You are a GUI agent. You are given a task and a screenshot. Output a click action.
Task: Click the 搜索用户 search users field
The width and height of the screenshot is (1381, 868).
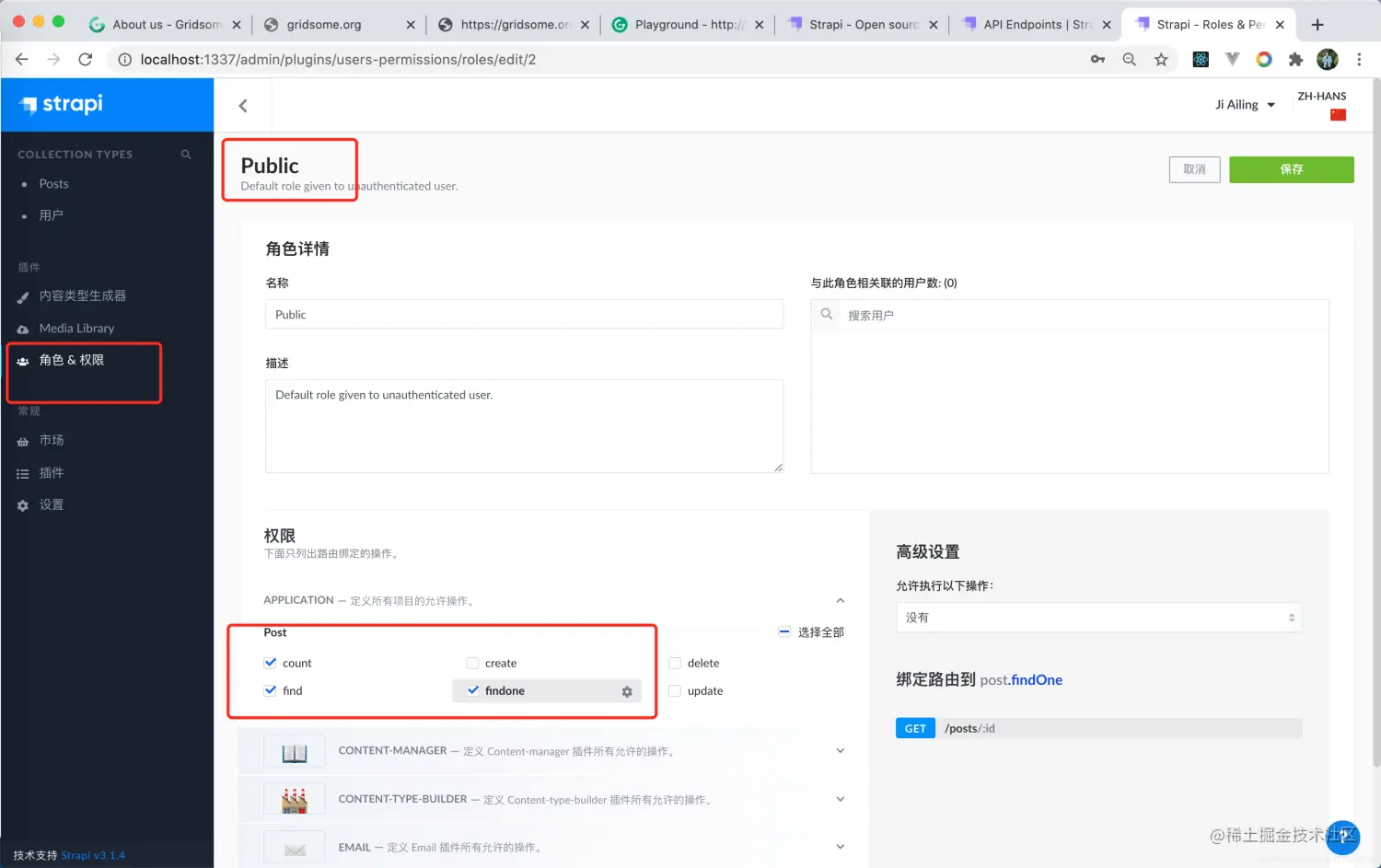1070,315
